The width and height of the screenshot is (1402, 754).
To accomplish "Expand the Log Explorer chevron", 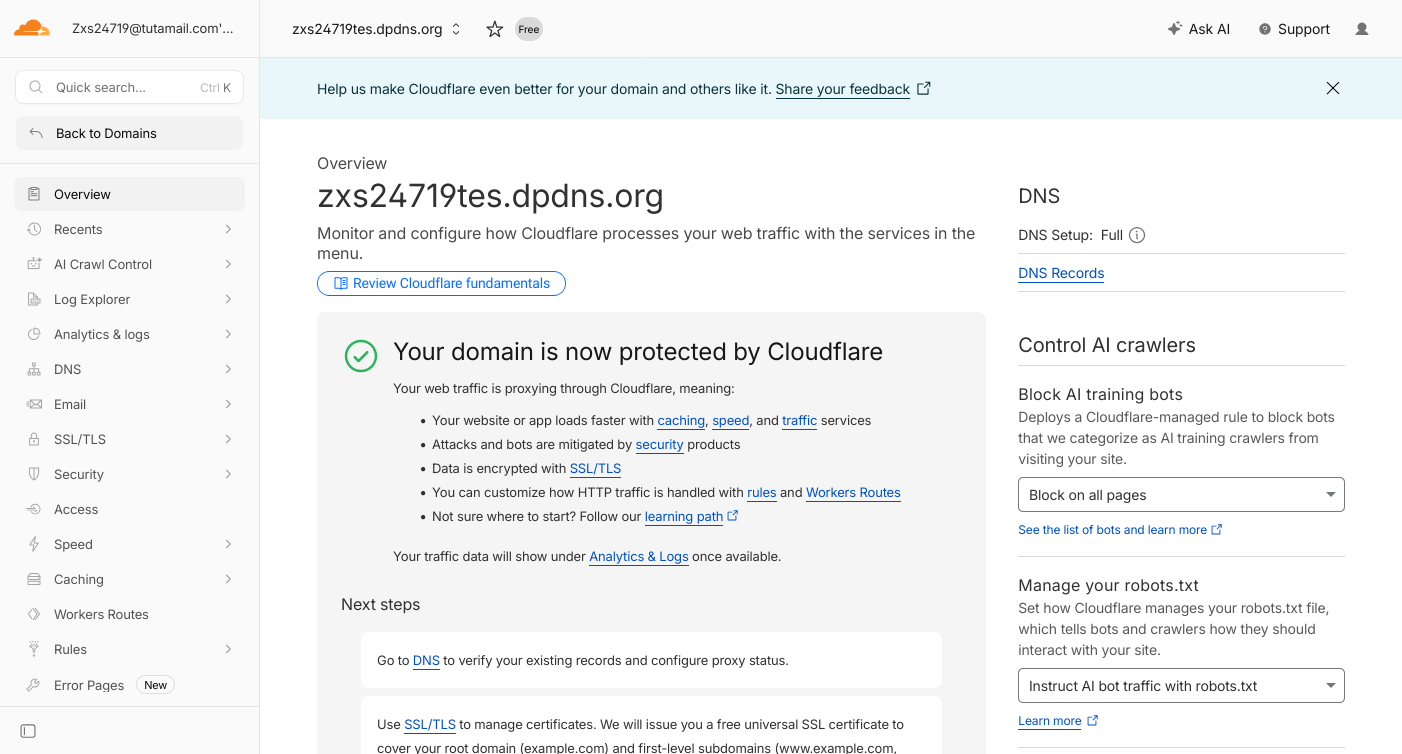I will (229, 299).
